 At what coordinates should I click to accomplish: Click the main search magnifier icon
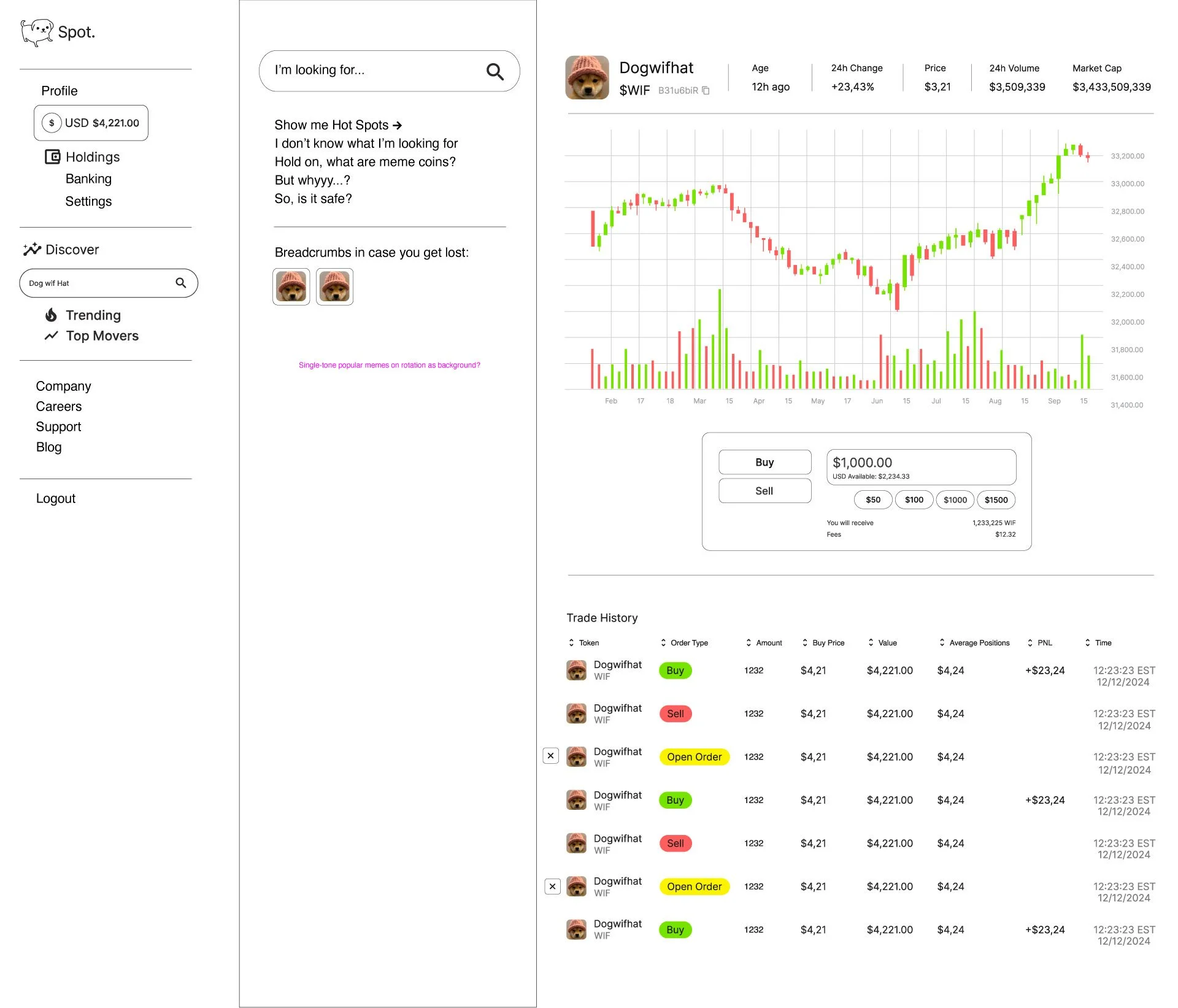pos(495,72)
